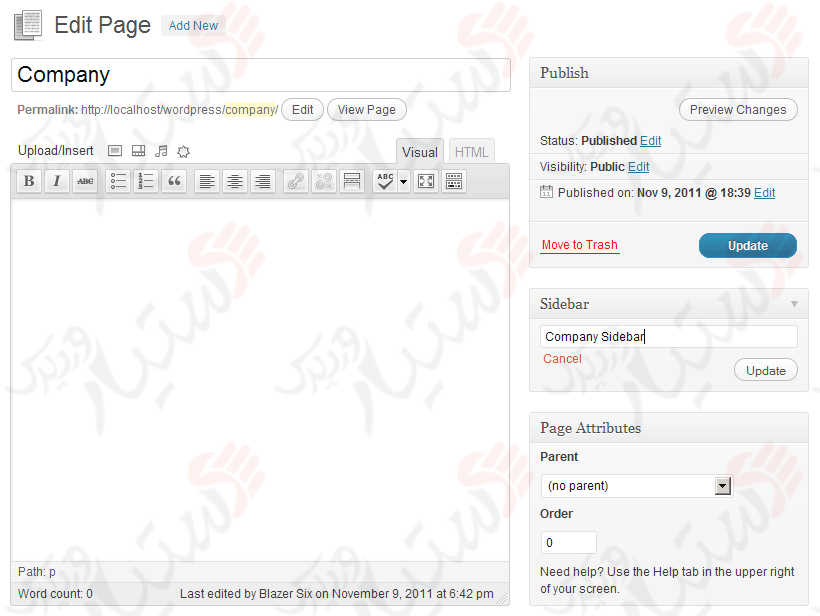This screenshot has width=820, height=616.
Task: Select the Visual editing tab
Action: point(419,151)
